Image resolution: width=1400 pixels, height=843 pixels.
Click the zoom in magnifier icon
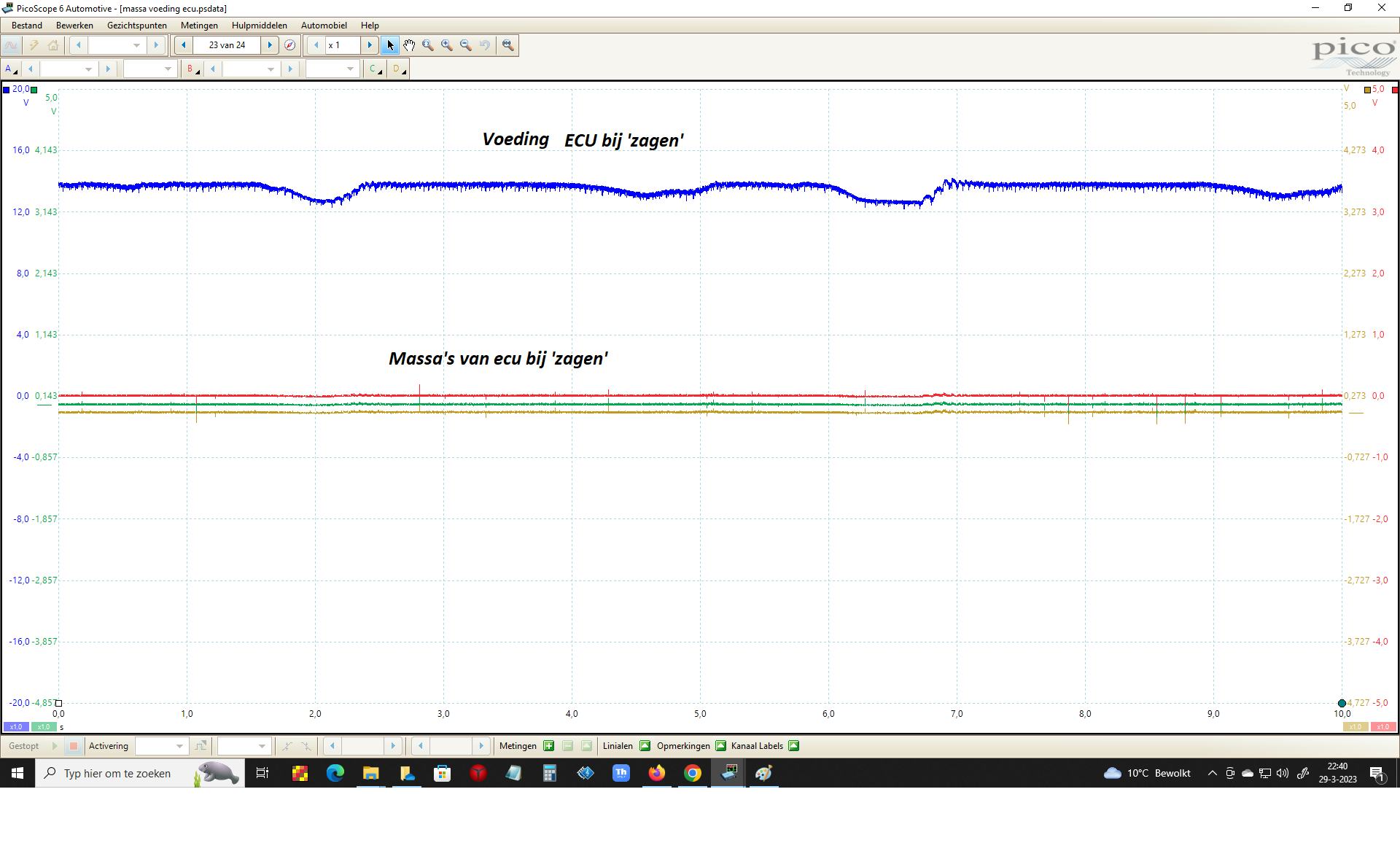(447, 45)
